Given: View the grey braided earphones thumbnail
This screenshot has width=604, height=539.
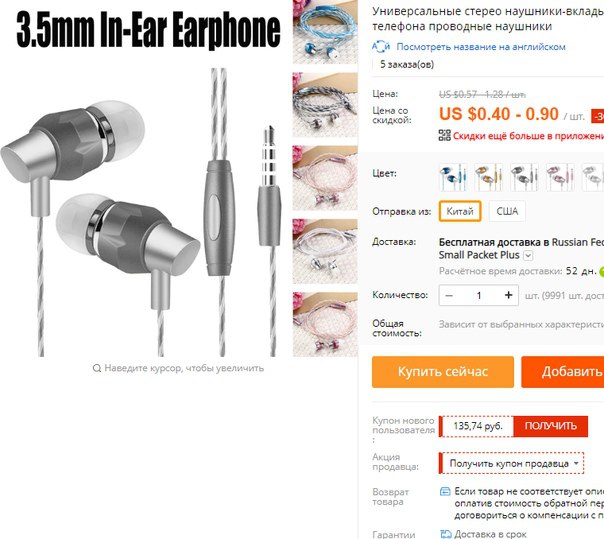Looking at the screenshot, I should click(325, 104).
